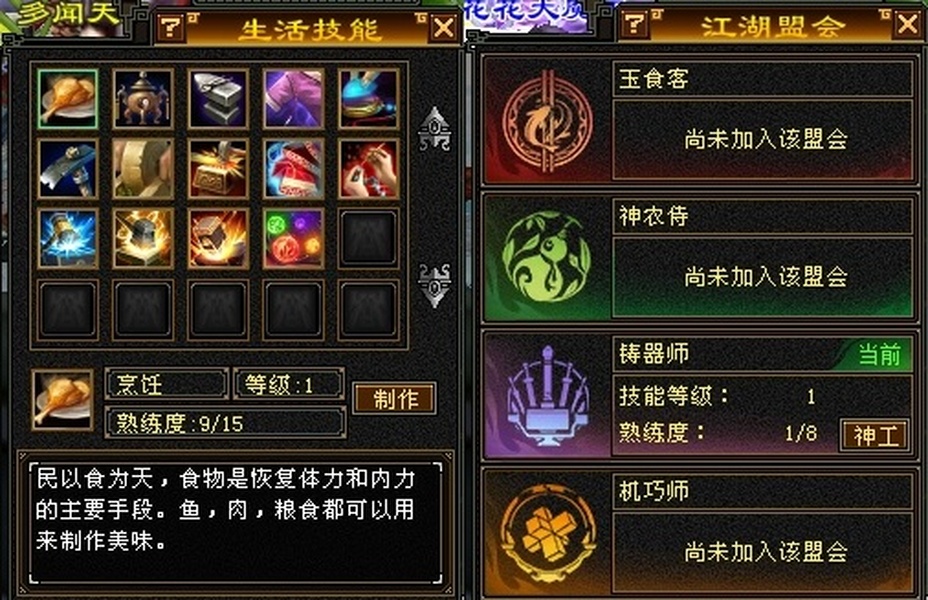
Task: Select the blue potion craft skill icon
Action: [x=368, y=99]
